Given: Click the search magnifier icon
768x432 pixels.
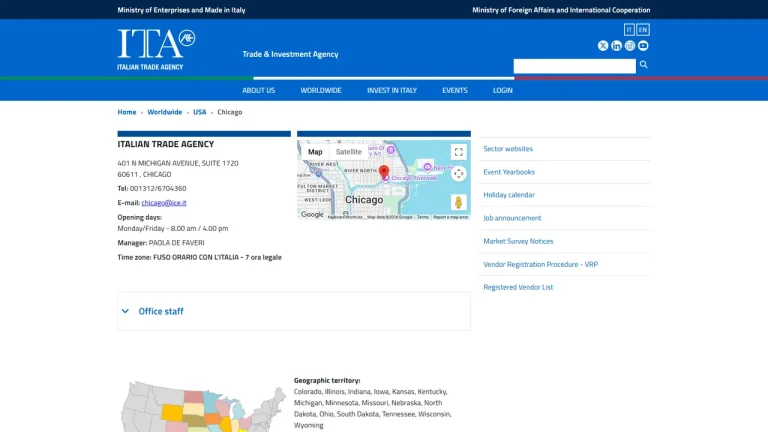Looking at the screenshot, I should click(644, 65).
